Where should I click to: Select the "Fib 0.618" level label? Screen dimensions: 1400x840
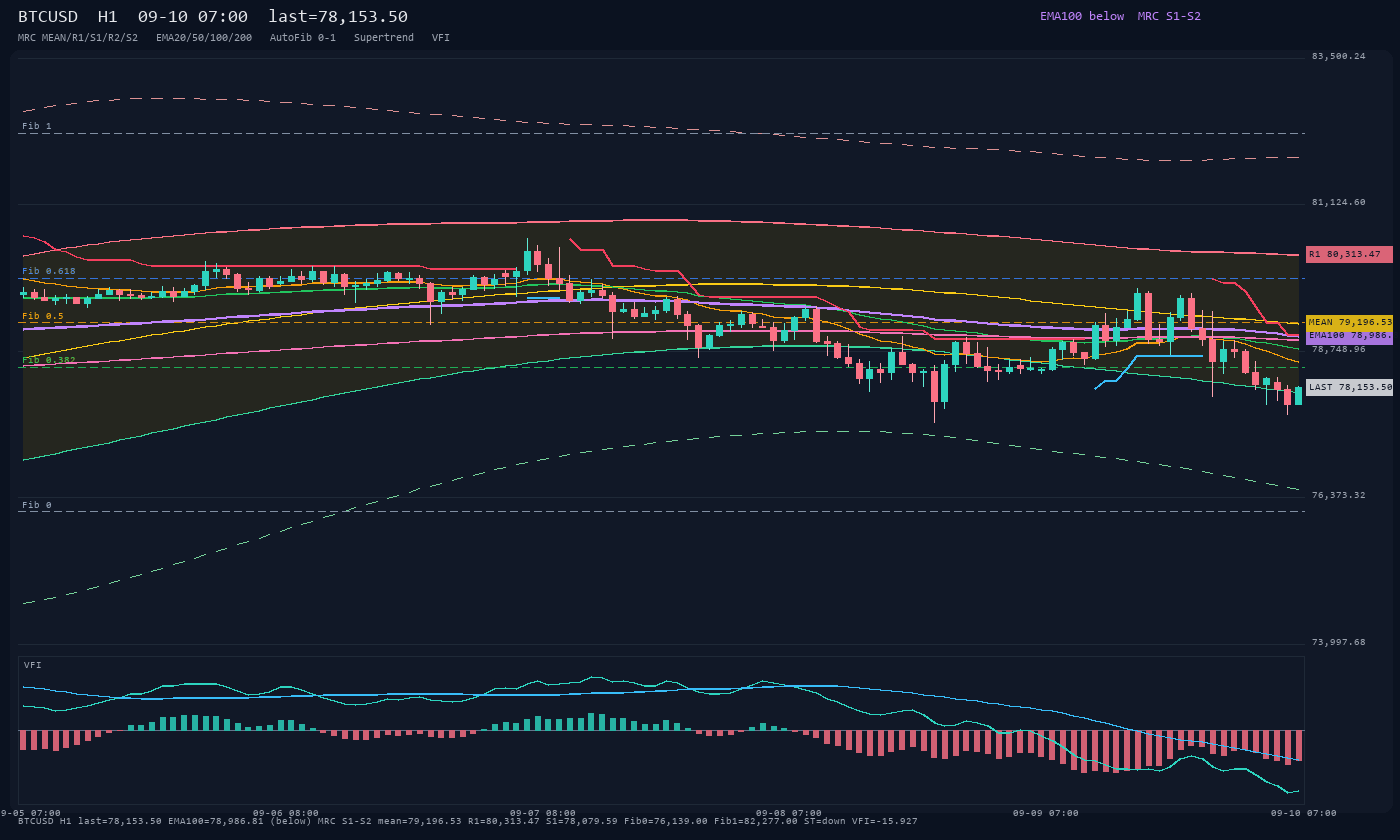[x=49, y=271]
